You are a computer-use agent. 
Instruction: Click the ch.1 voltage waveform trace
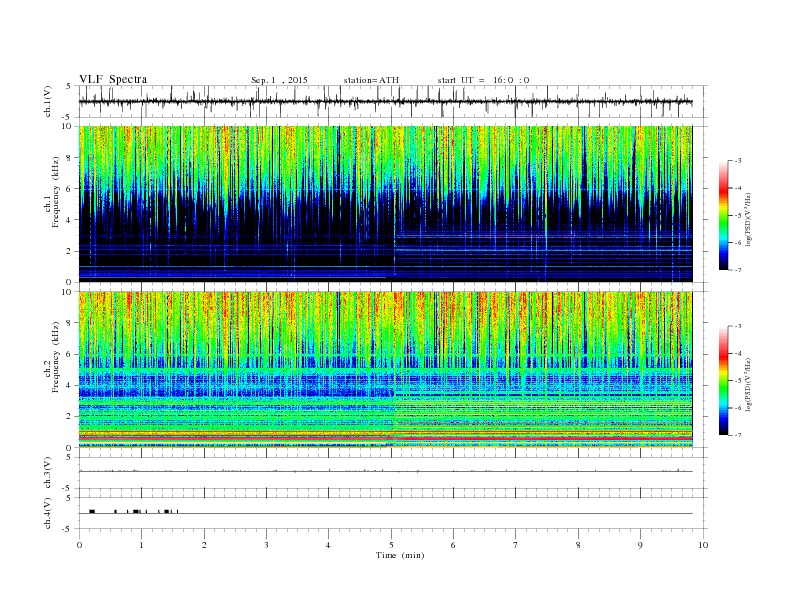[x=385, y=102]
